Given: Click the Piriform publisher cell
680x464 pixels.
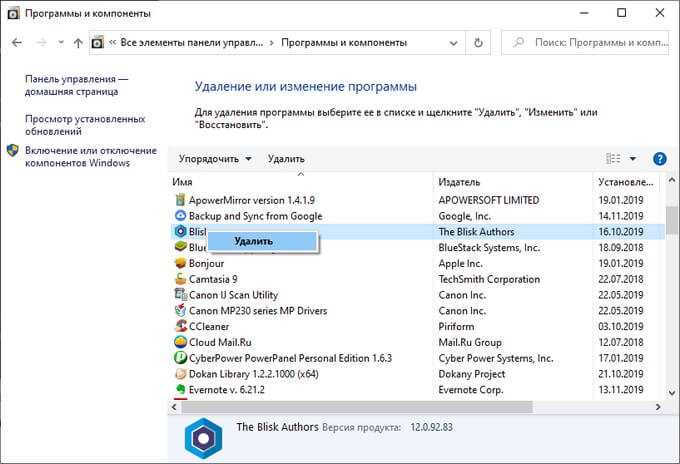Looking at the screenshot, I should pos(456,327).
